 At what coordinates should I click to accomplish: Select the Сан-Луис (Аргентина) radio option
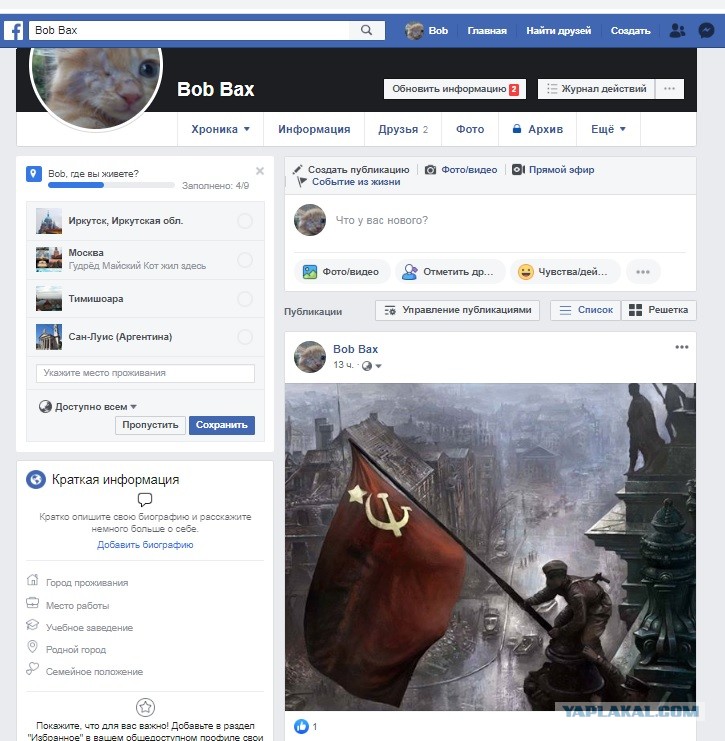coord(245,337)
